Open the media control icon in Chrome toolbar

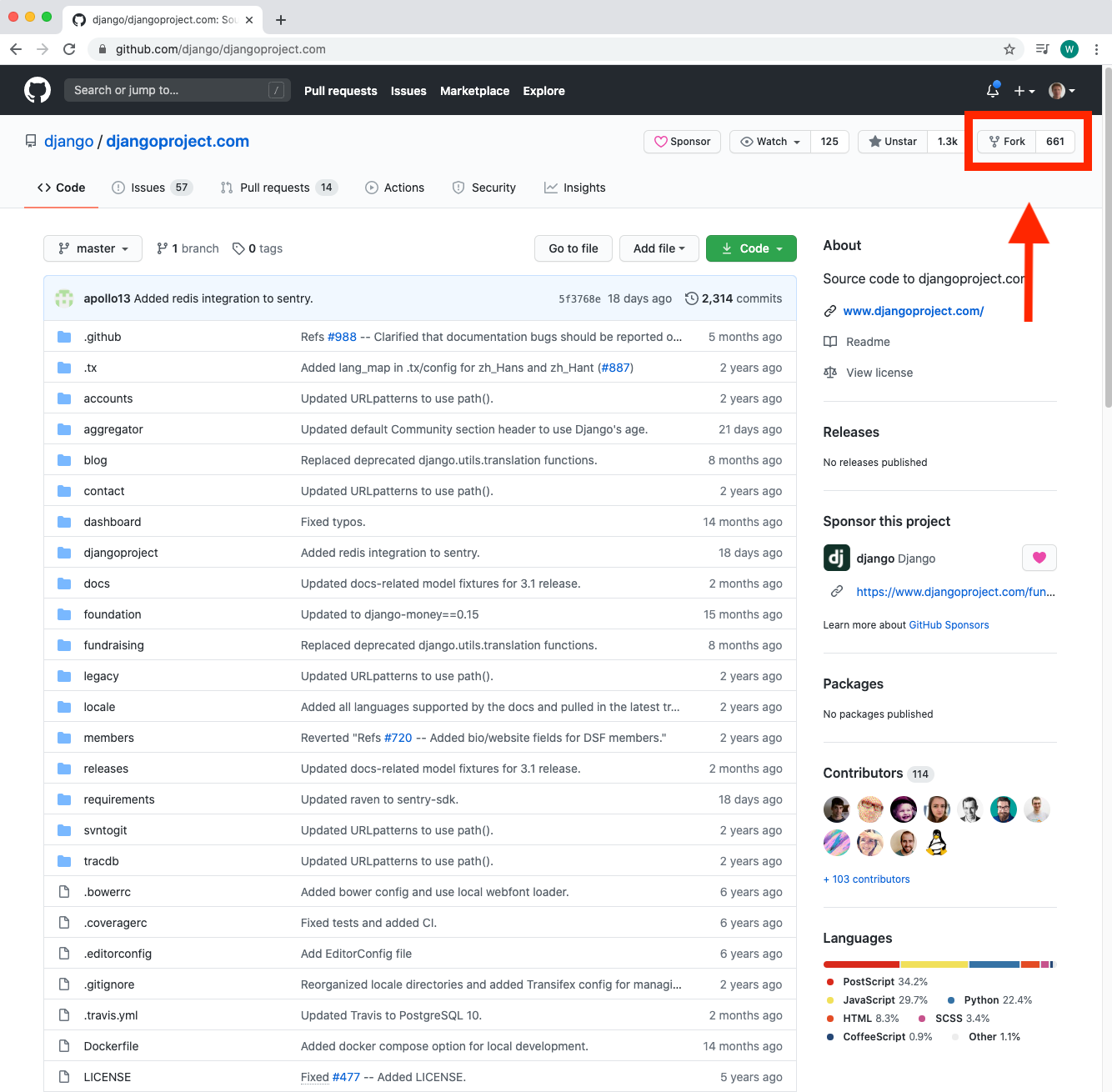click(x=1042, y=49)
